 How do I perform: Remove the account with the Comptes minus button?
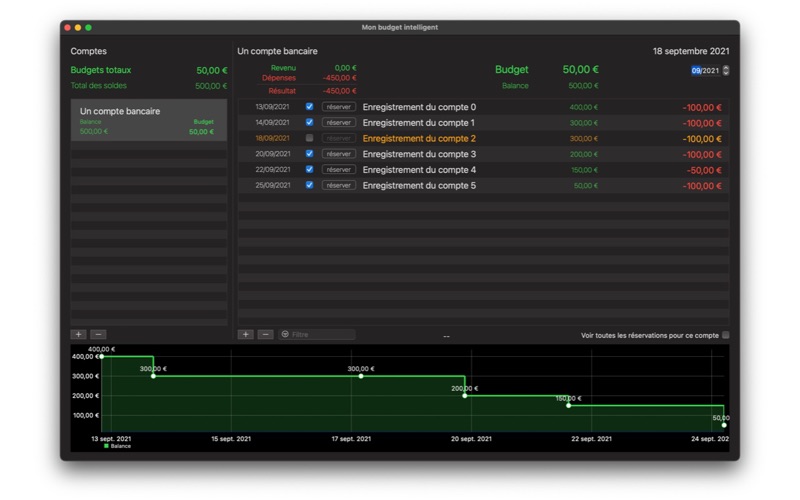coord(98,334)
